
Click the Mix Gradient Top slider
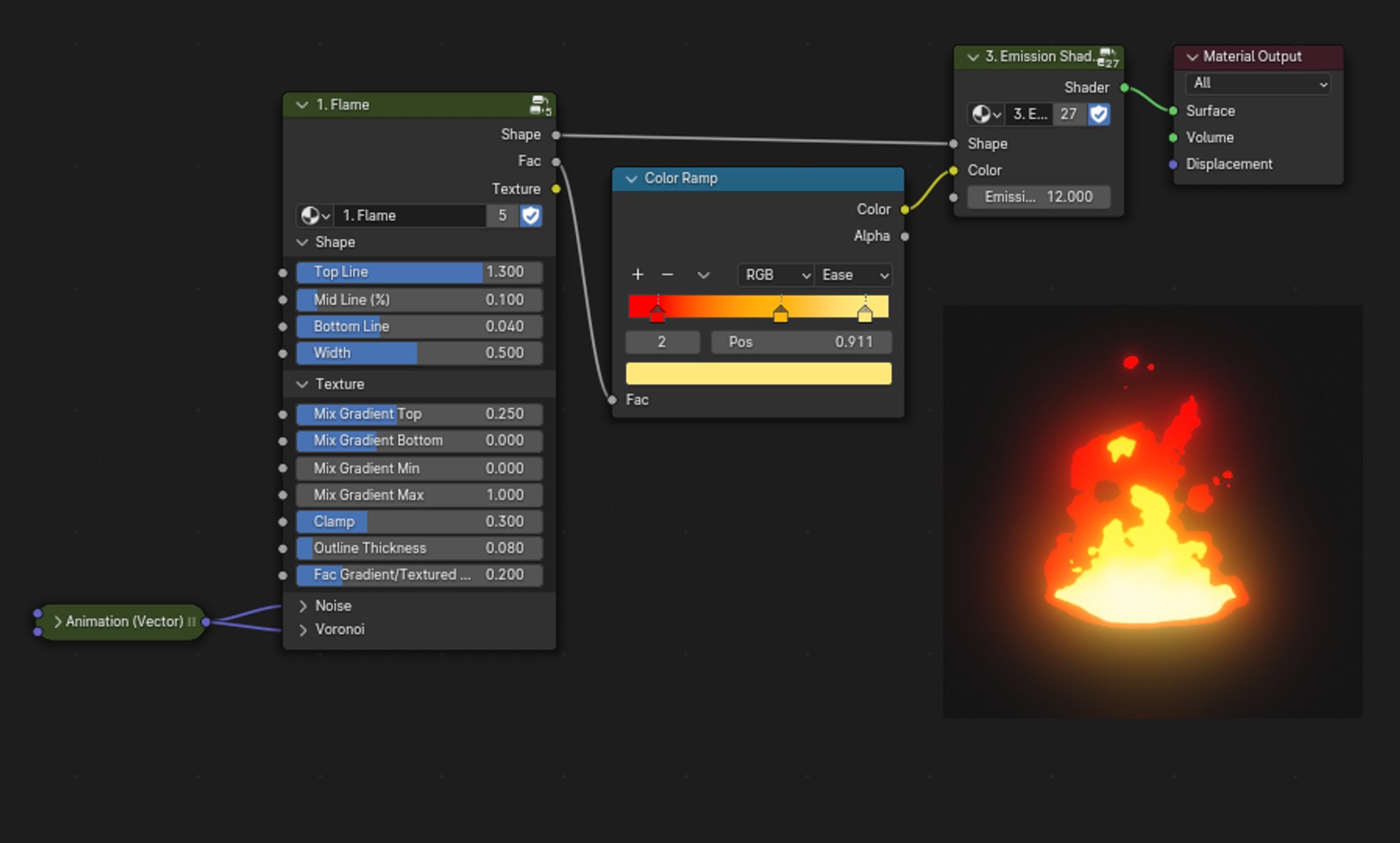pyautogui.click(x=419, y=414)
